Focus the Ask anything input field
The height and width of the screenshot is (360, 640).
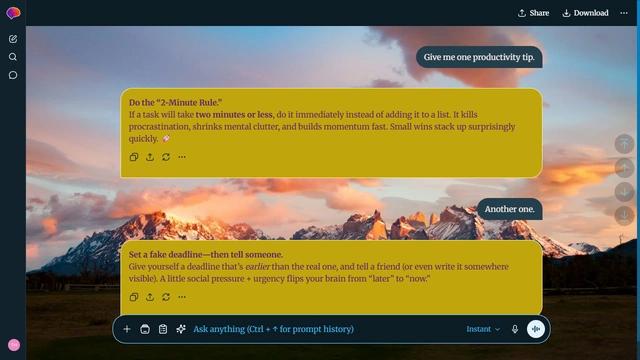pyautogui.click(x=326, y=329)
